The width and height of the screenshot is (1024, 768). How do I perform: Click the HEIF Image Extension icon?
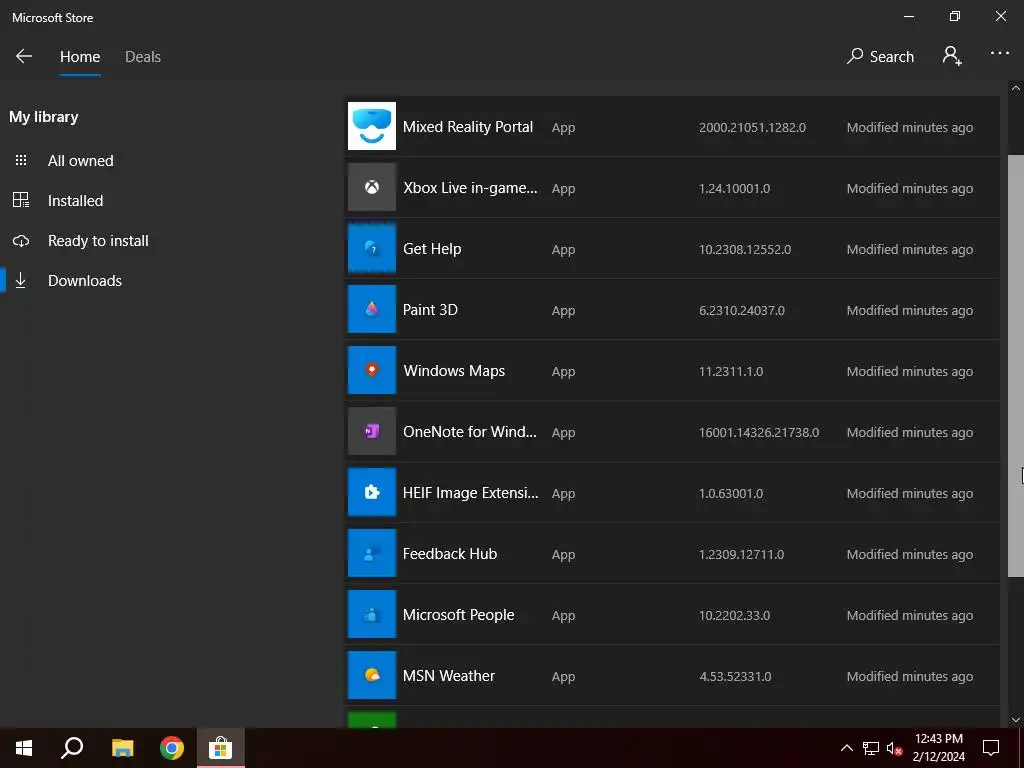click(372, 492)
